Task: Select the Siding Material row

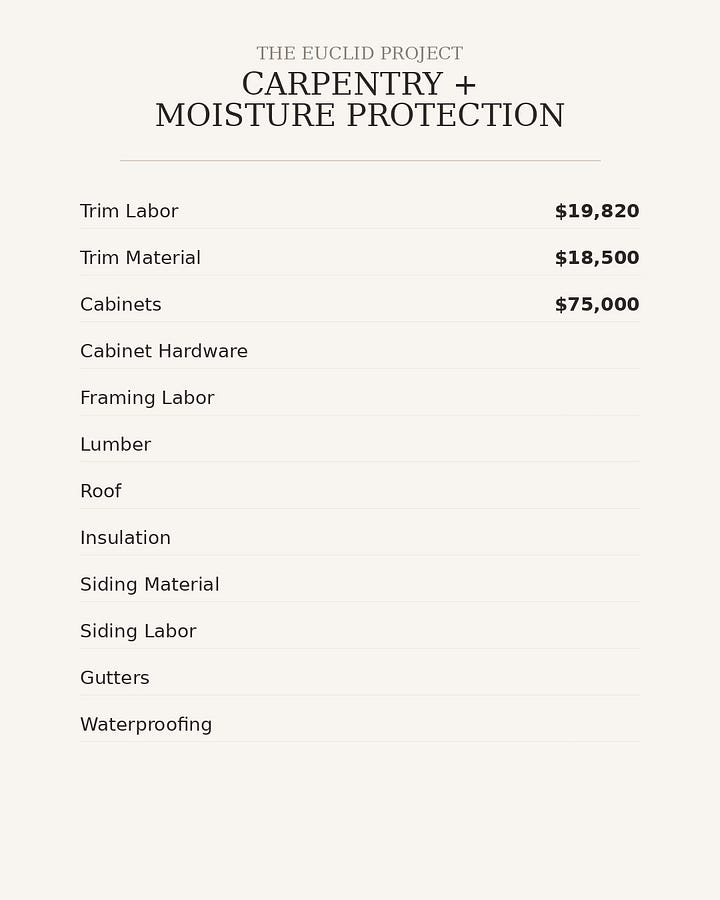Action: (360, 584)
